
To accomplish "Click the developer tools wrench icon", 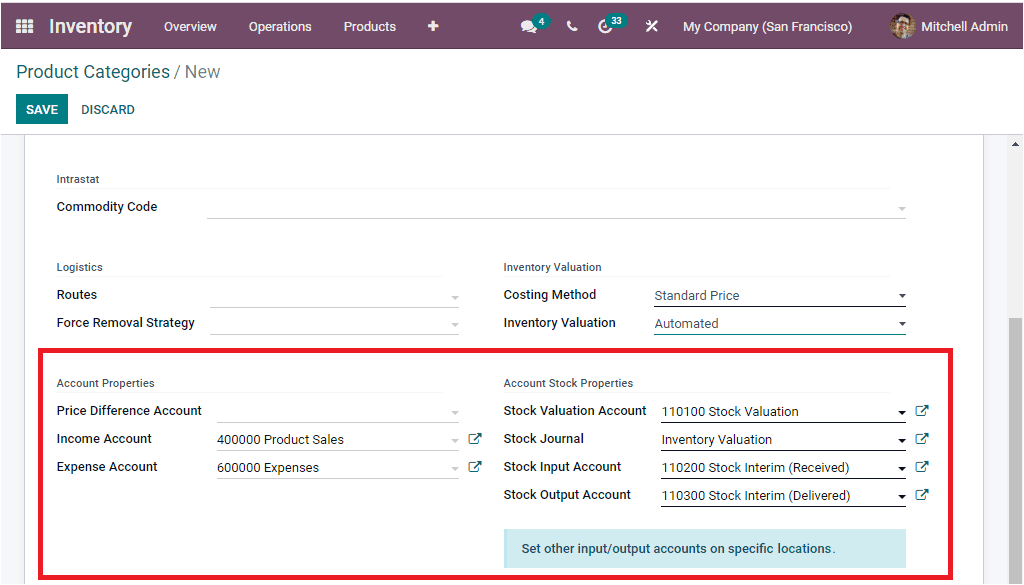I will (x=651, y=26).
